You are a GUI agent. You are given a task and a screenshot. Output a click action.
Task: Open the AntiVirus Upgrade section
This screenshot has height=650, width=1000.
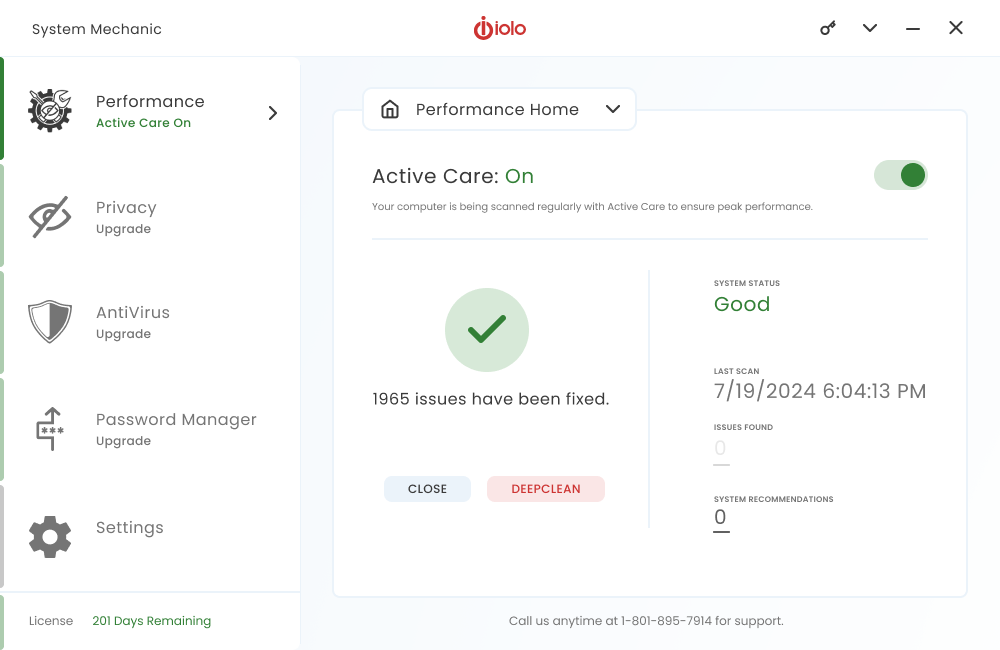coord(152,322)
